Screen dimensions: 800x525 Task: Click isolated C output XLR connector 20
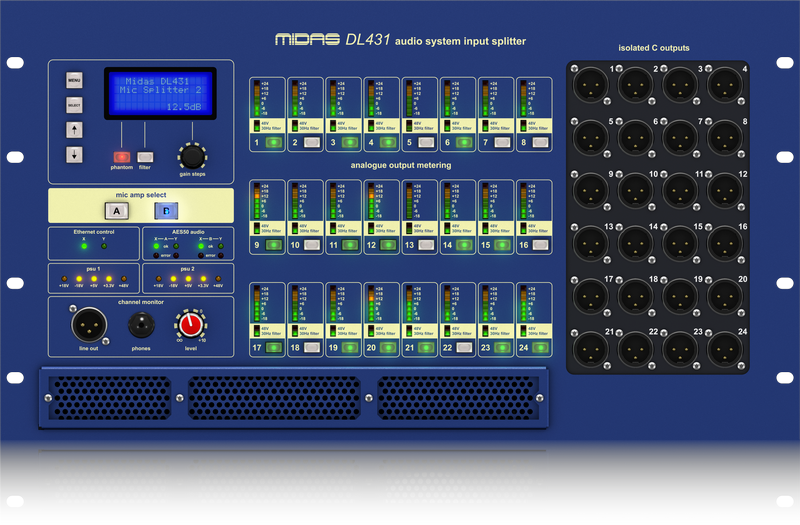point(725,296)
